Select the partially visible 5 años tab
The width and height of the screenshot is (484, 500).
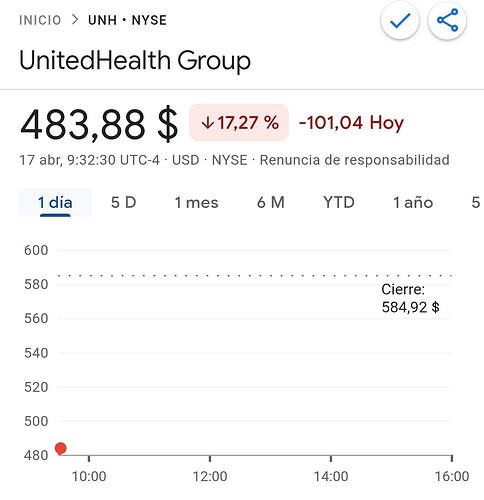pyautogui.click(x=476, y=203)
